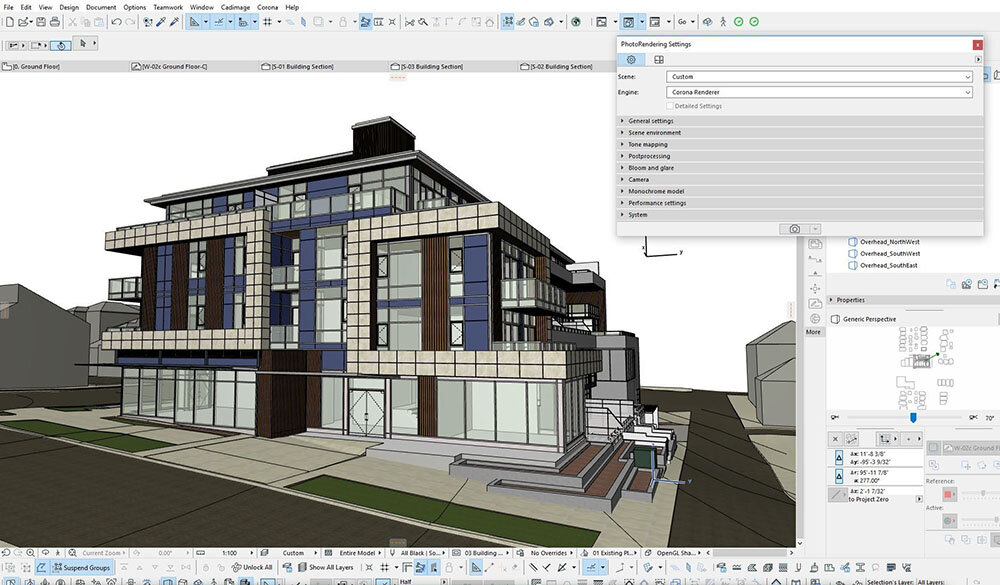Open the Engine dropdown showing Corona Renderer
1000x585 pixels.
click(819, 92)
